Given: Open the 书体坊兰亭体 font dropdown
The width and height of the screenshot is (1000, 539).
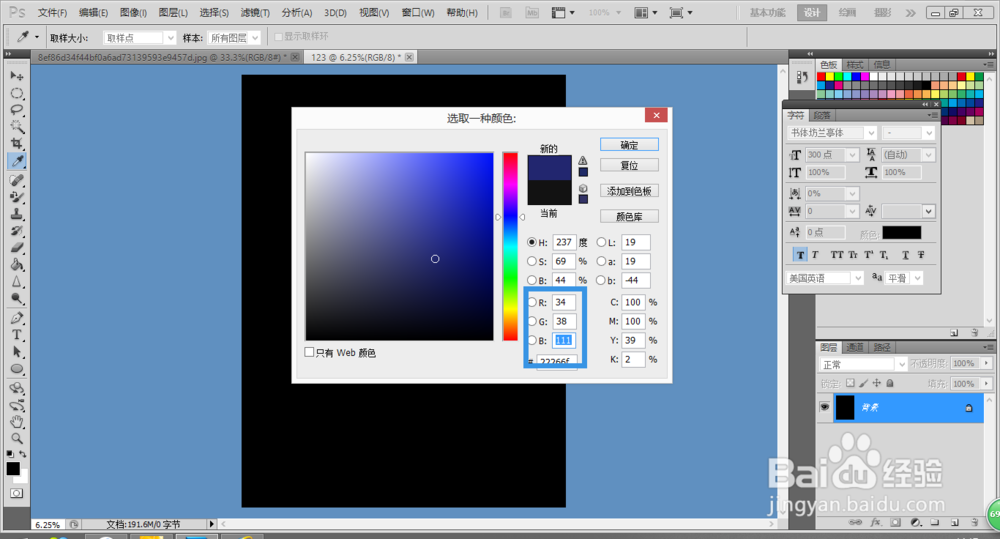Looking at the screenshot, I should pos(832,133).
